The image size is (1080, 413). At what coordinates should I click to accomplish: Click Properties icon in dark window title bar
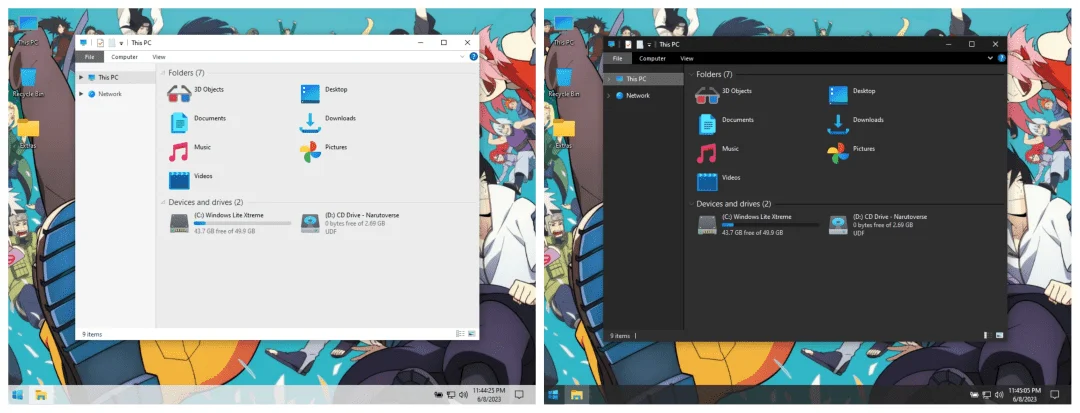click(x=628, y=44)
